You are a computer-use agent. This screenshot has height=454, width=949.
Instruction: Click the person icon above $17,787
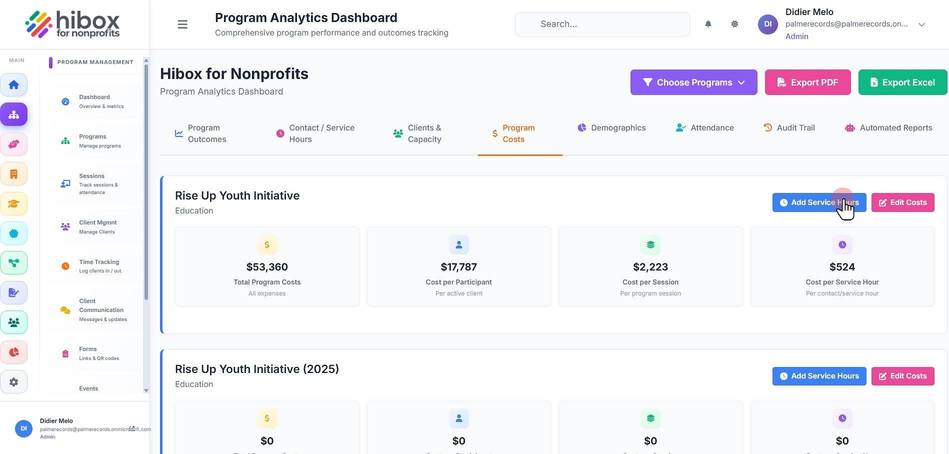coord(459,245)
